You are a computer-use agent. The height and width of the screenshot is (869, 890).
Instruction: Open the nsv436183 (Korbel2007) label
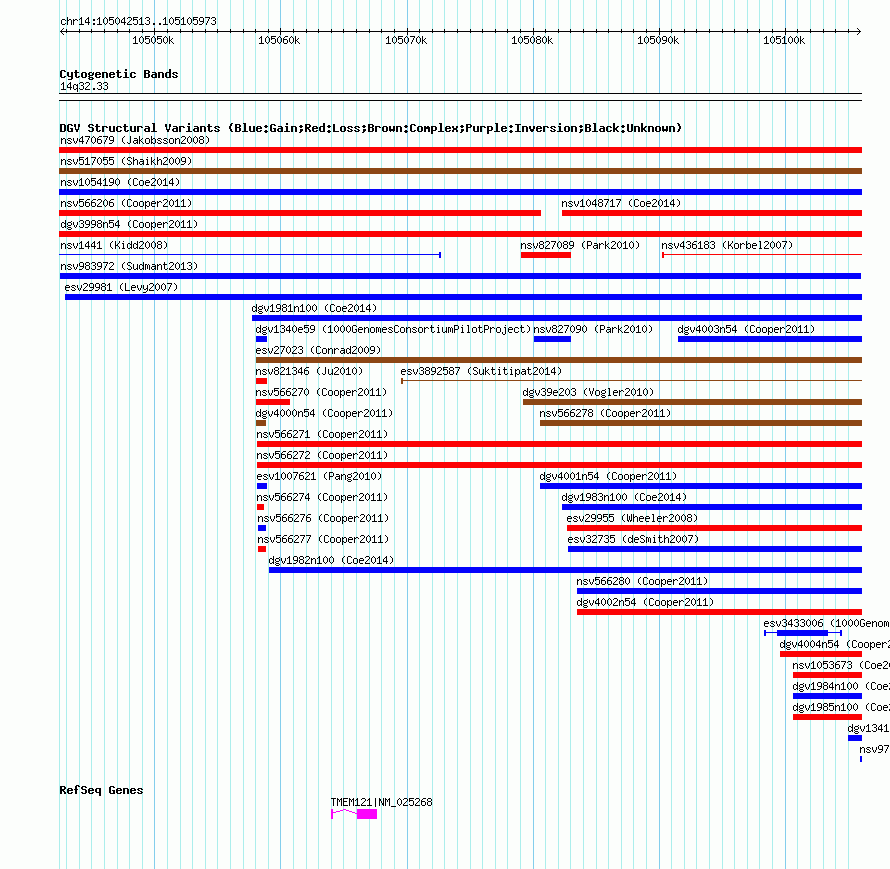click(727, 245)
